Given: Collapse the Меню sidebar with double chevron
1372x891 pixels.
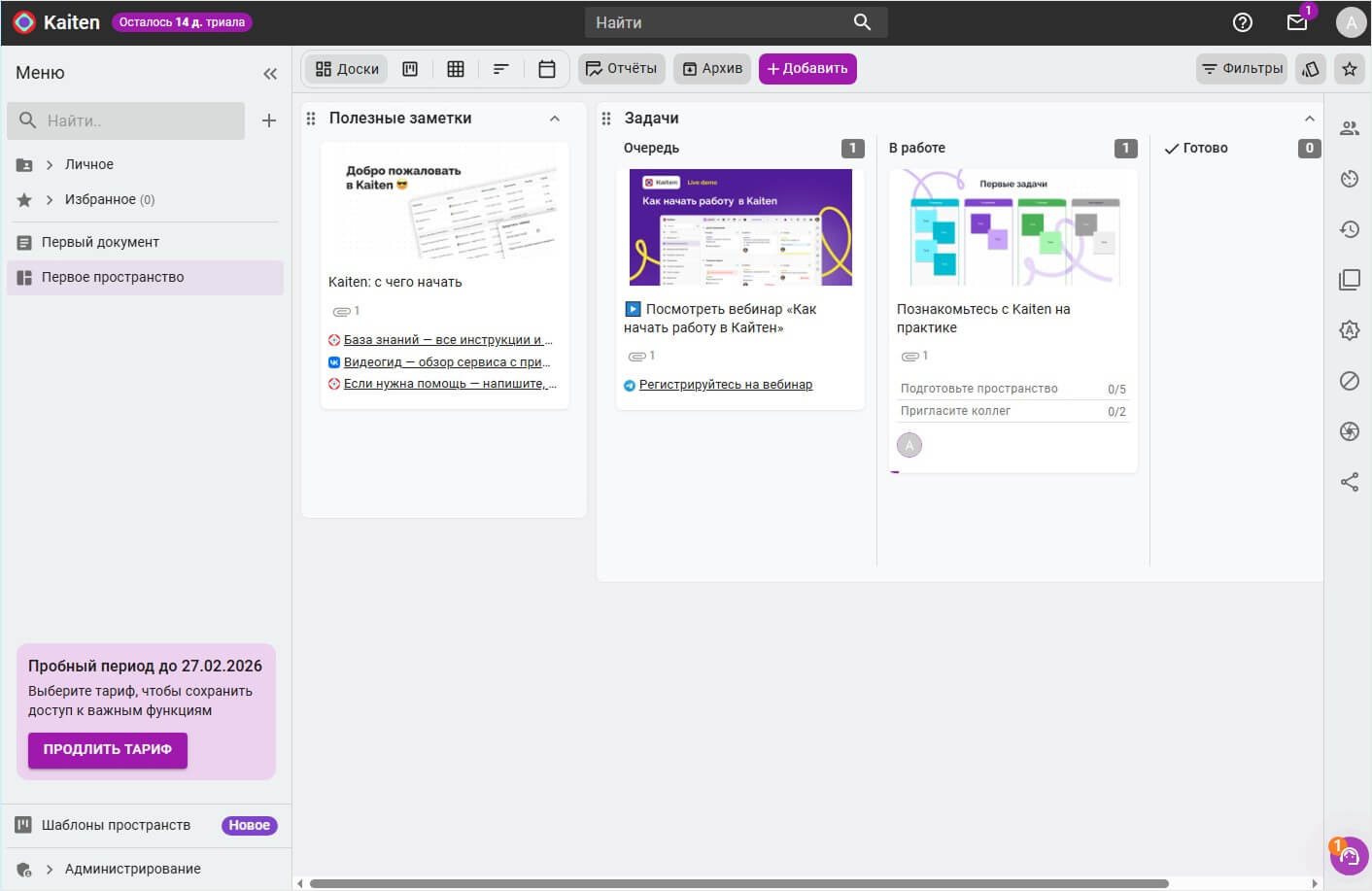Looking at the screenshot, I should pos(270,73).
